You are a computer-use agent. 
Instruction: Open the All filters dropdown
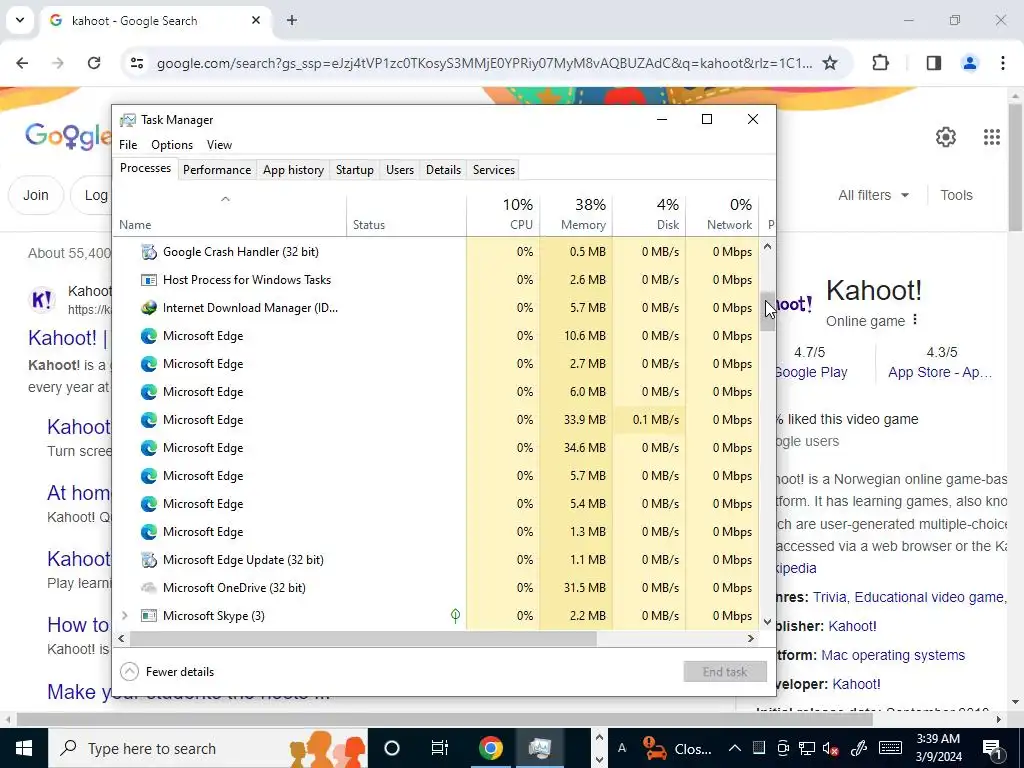pos(873,195)
